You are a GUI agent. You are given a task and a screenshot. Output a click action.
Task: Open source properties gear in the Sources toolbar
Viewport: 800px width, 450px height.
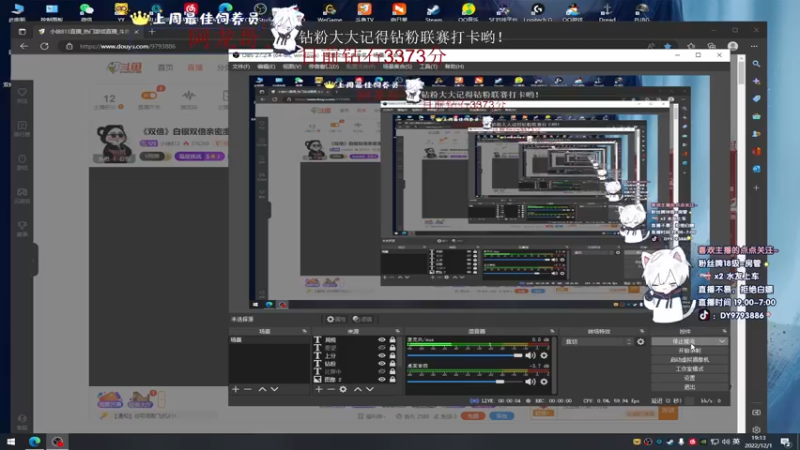point(343,389)
